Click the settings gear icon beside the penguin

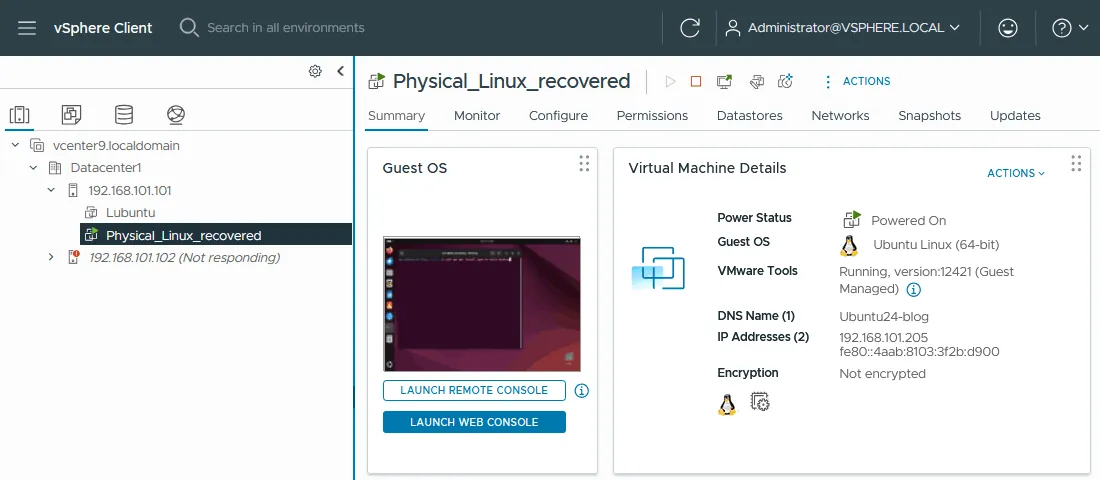click(760, 402)
